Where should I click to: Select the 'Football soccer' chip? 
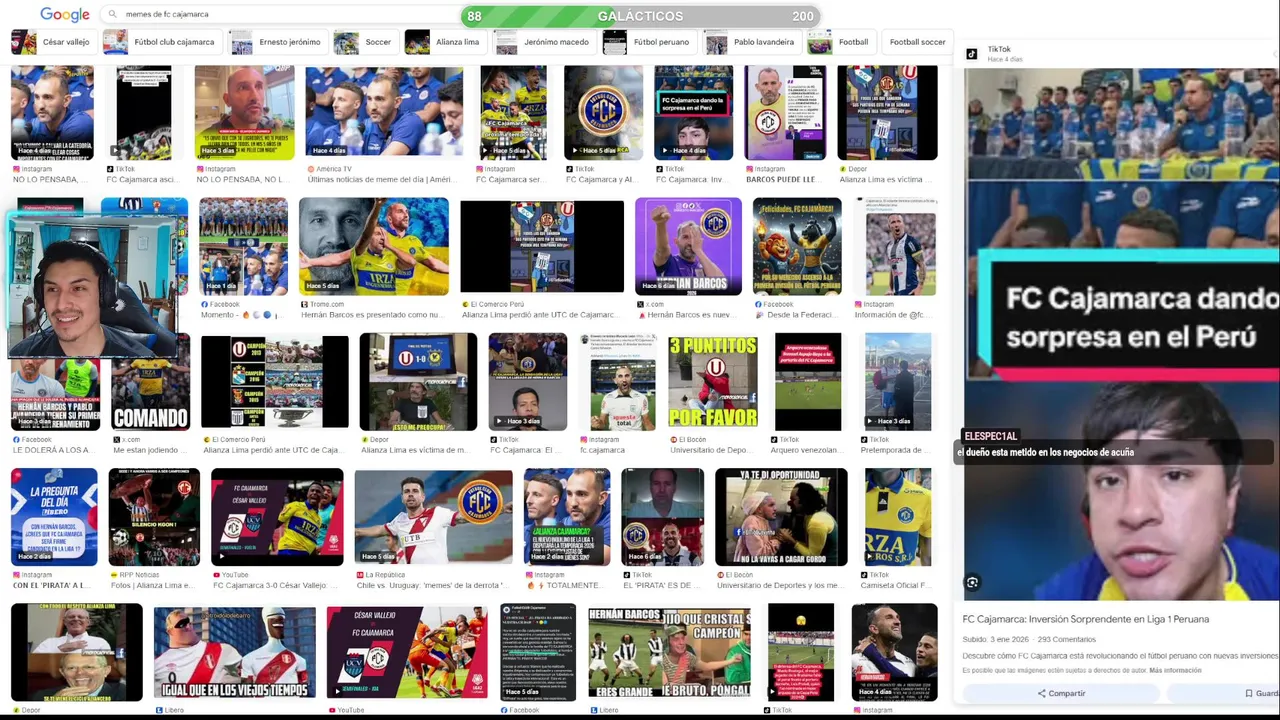pyautogui.click(x=917, y=42)
